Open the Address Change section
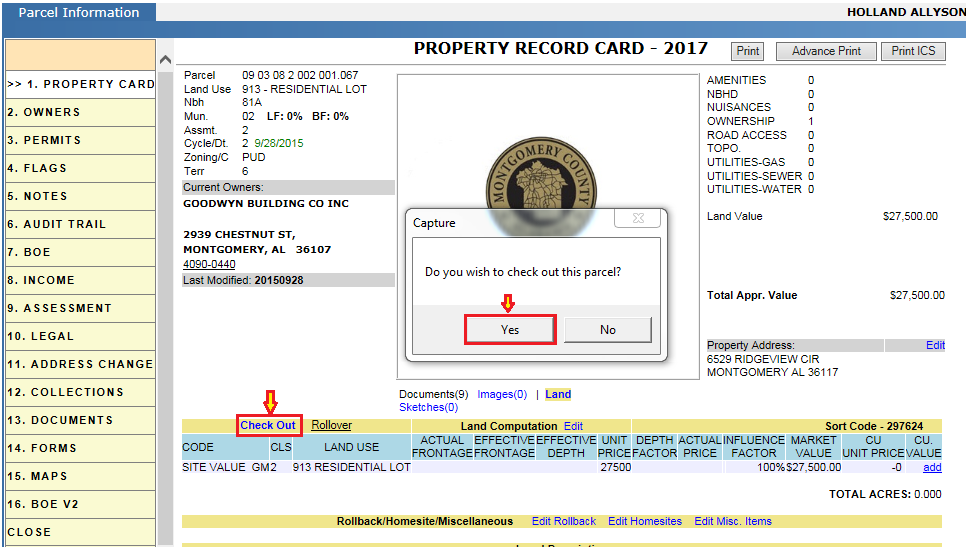Viewport: 966px width, 547px height. click(80, 364)
